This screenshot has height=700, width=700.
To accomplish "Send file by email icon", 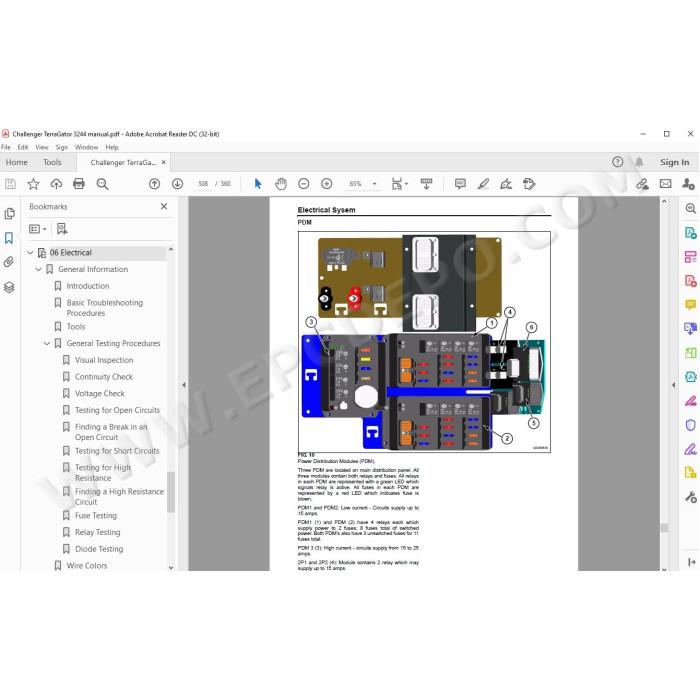I will 665,183.
